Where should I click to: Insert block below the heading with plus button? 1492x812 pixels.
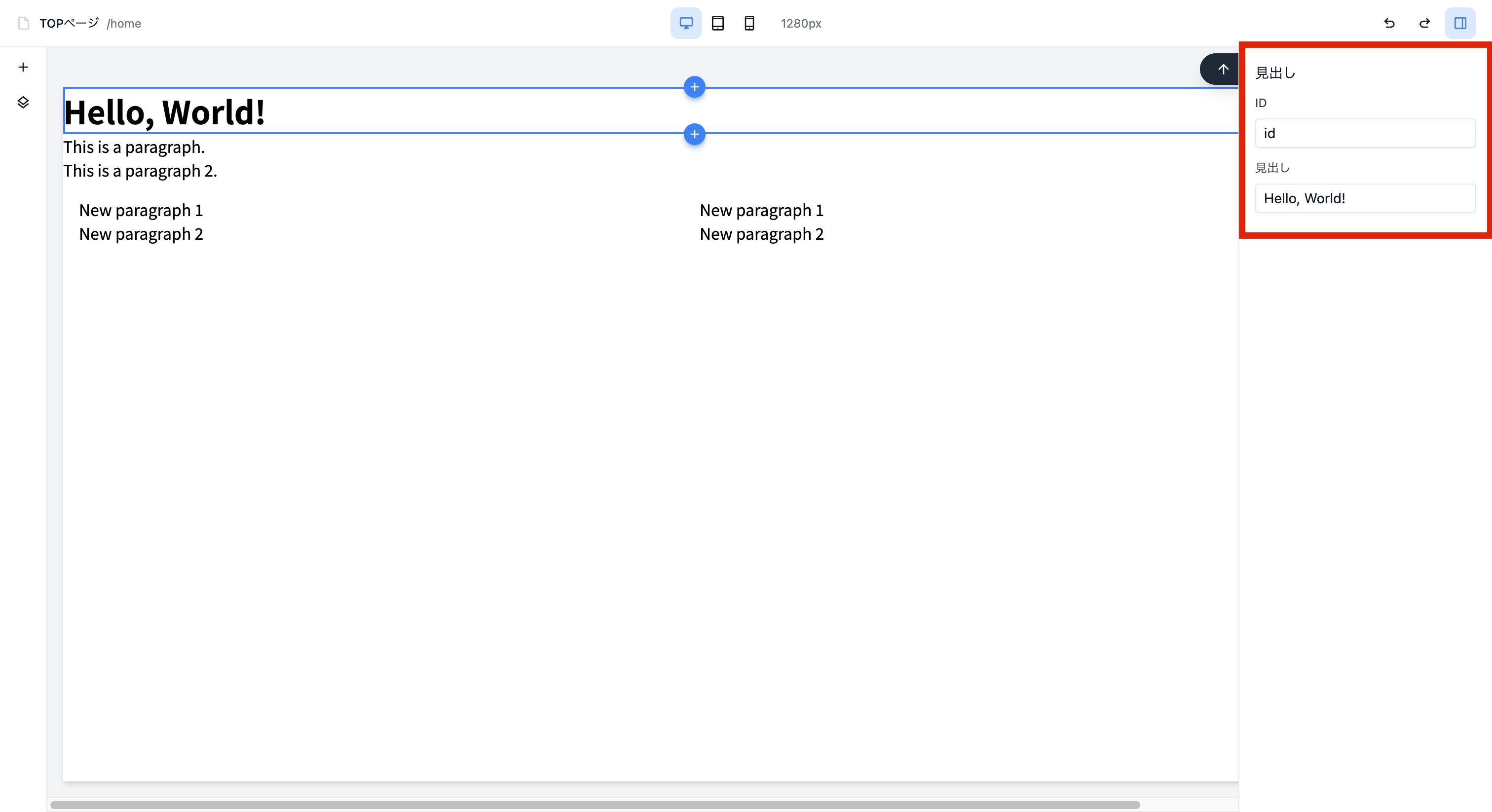click(x=694, y=134)
